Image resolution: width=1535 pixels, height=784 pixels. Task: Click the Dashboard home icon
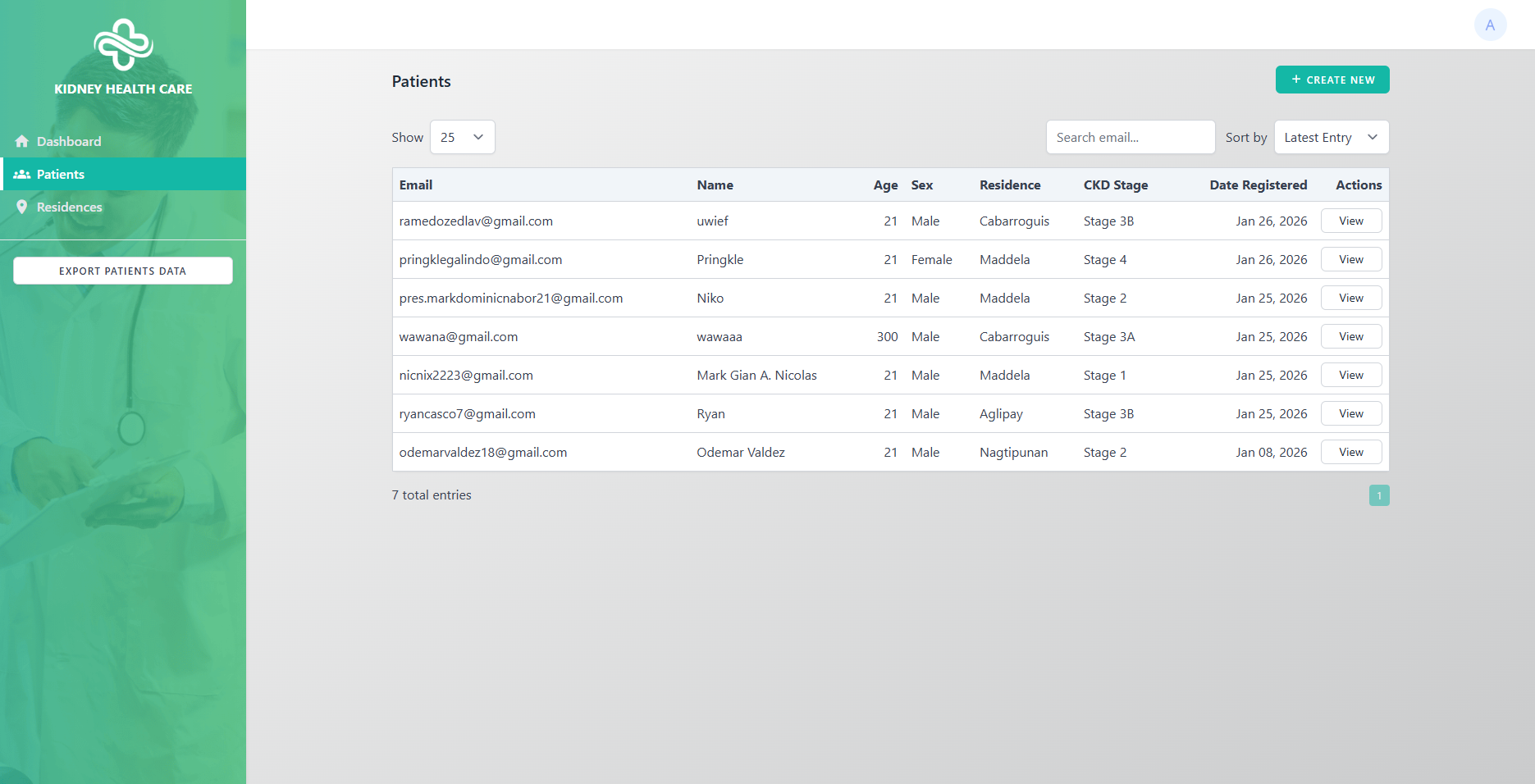coord(22,141)
